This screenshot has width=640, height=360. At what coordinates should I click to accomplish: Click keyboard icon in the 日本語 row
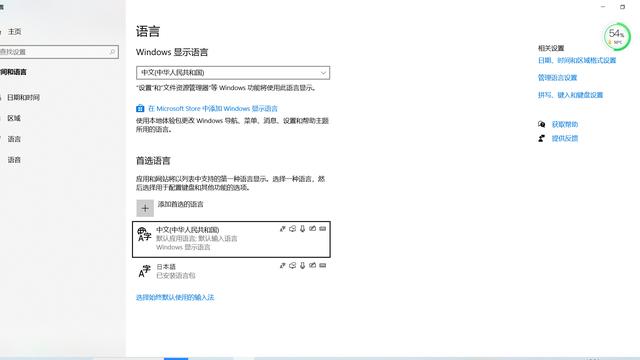[322, 265]
